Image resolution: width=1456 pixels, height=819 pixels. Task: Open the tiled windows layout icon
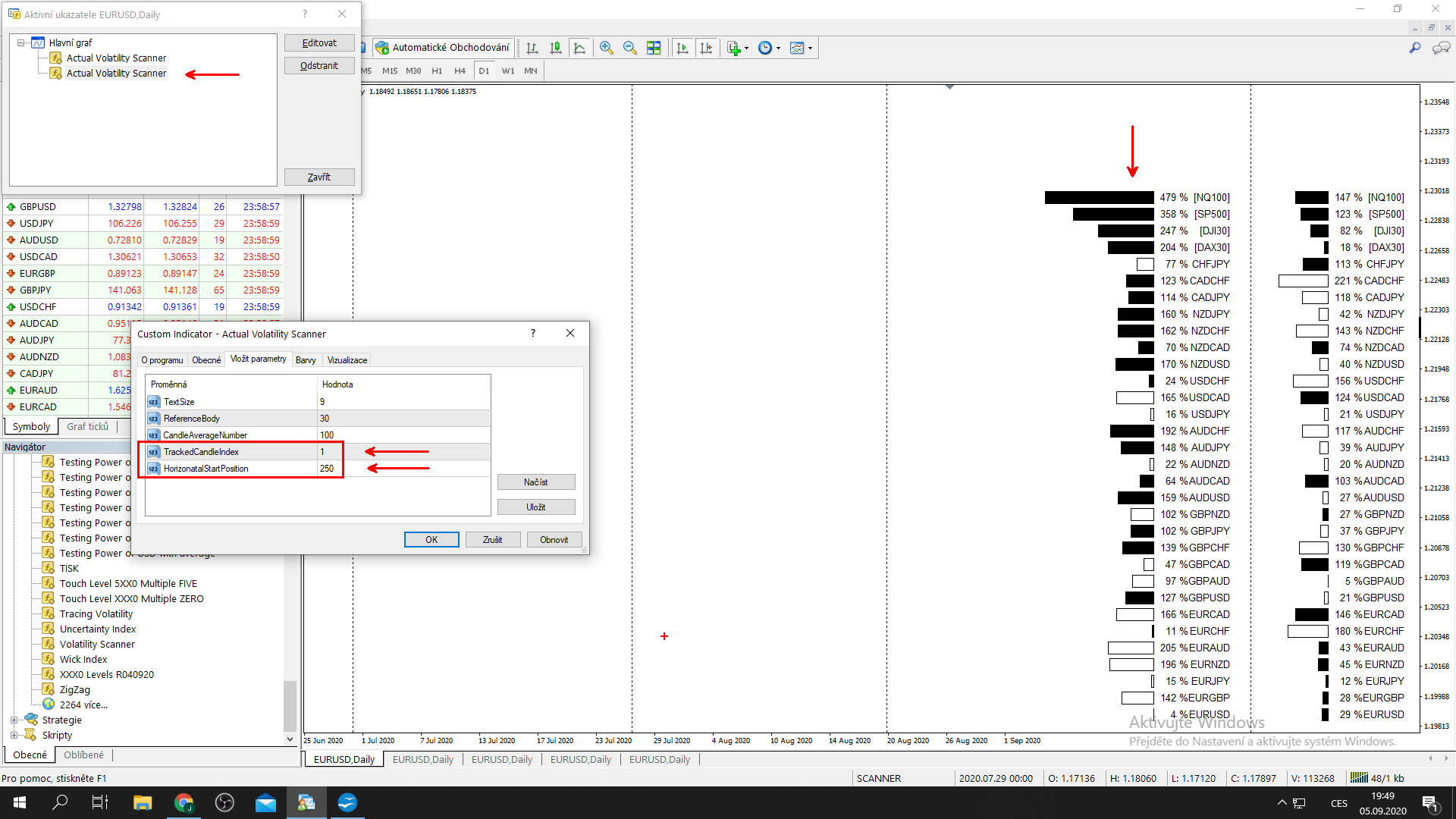(654, 47)
